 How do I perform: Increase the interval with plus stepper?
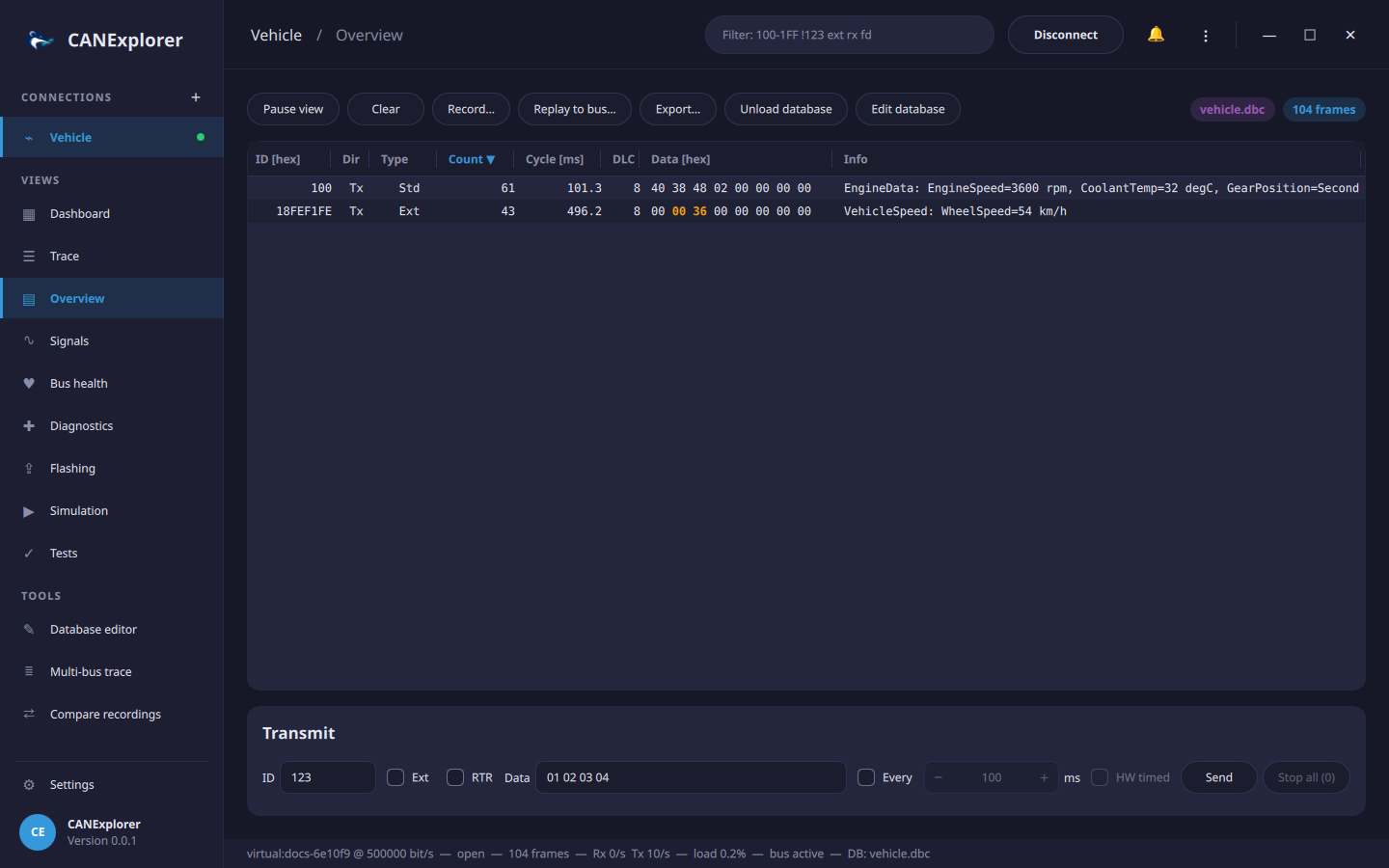click(x=1044, y=777)
